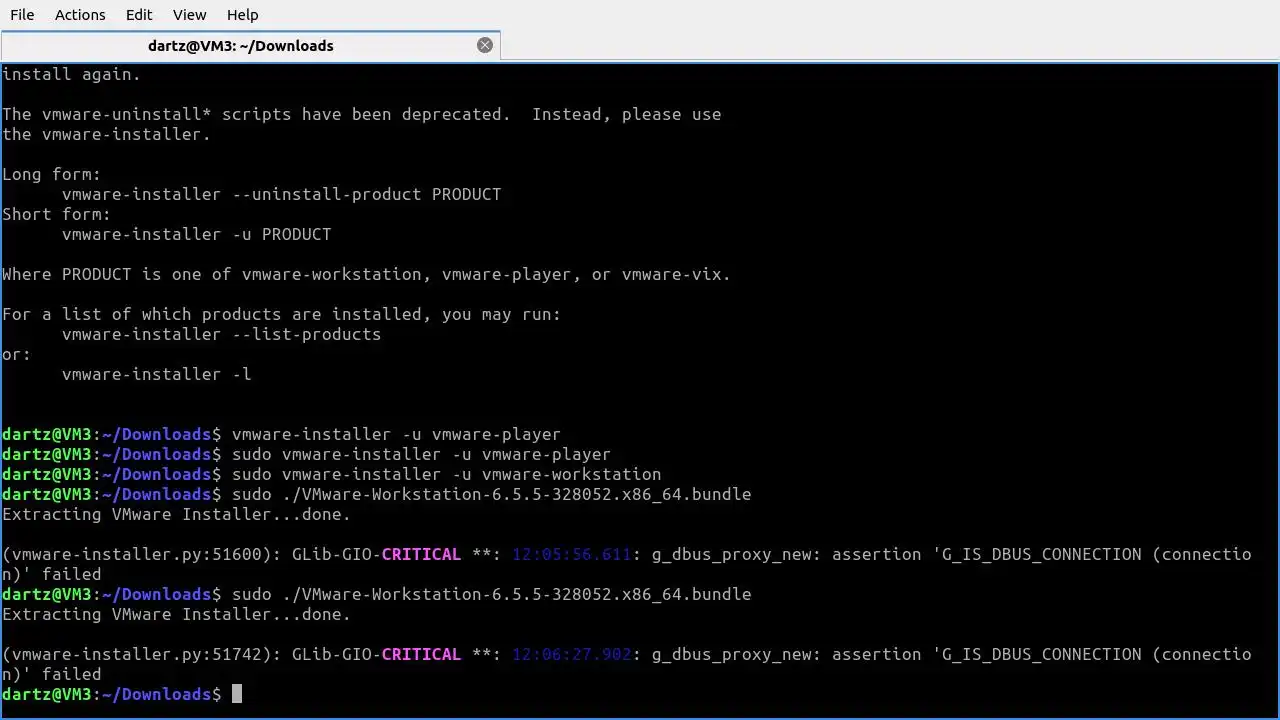The image size is (1280, 720).
Task: Open the Actions menu
Action: 80,15
